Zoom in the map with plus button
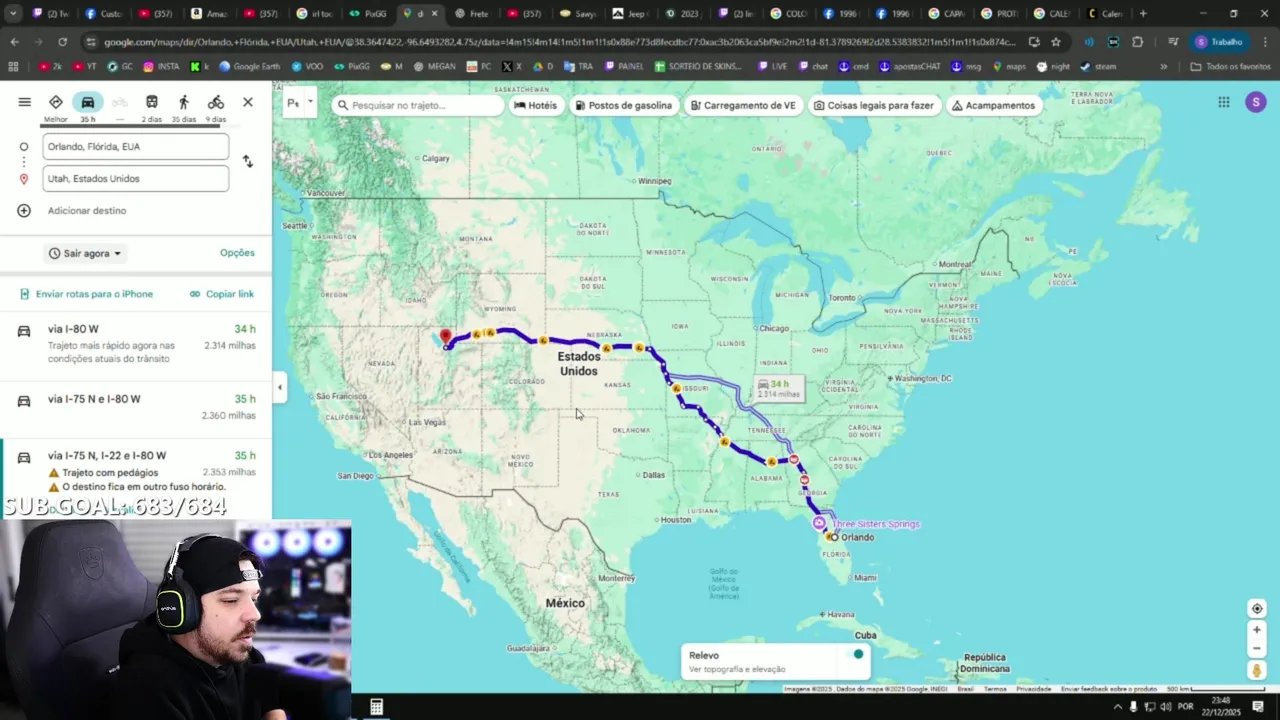 1257,630
